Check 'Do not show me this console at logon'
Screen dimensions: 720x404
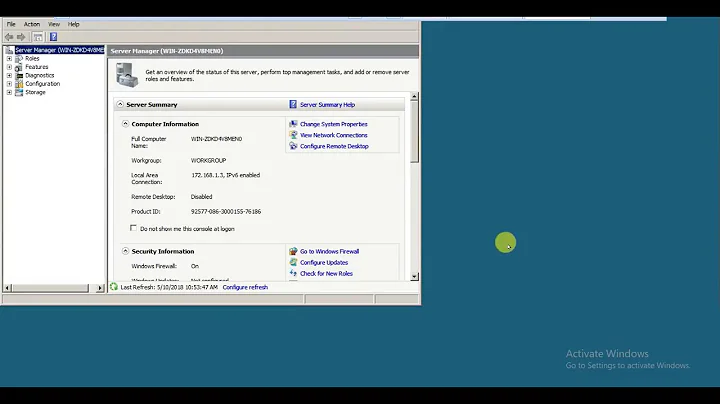tap(133, 228)
